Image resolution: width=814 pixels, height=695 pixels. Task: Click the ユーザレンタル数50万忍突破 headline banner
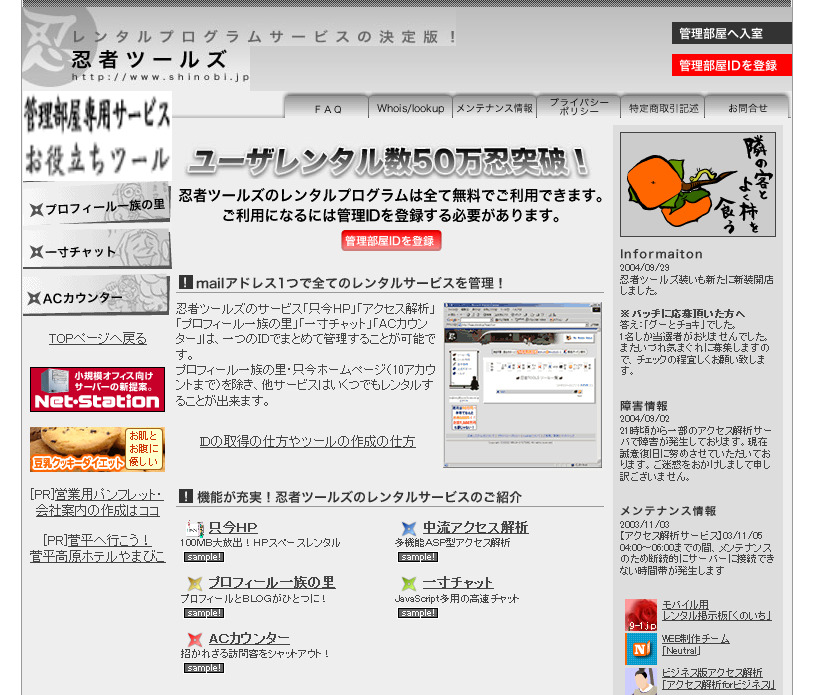point(389,161)
